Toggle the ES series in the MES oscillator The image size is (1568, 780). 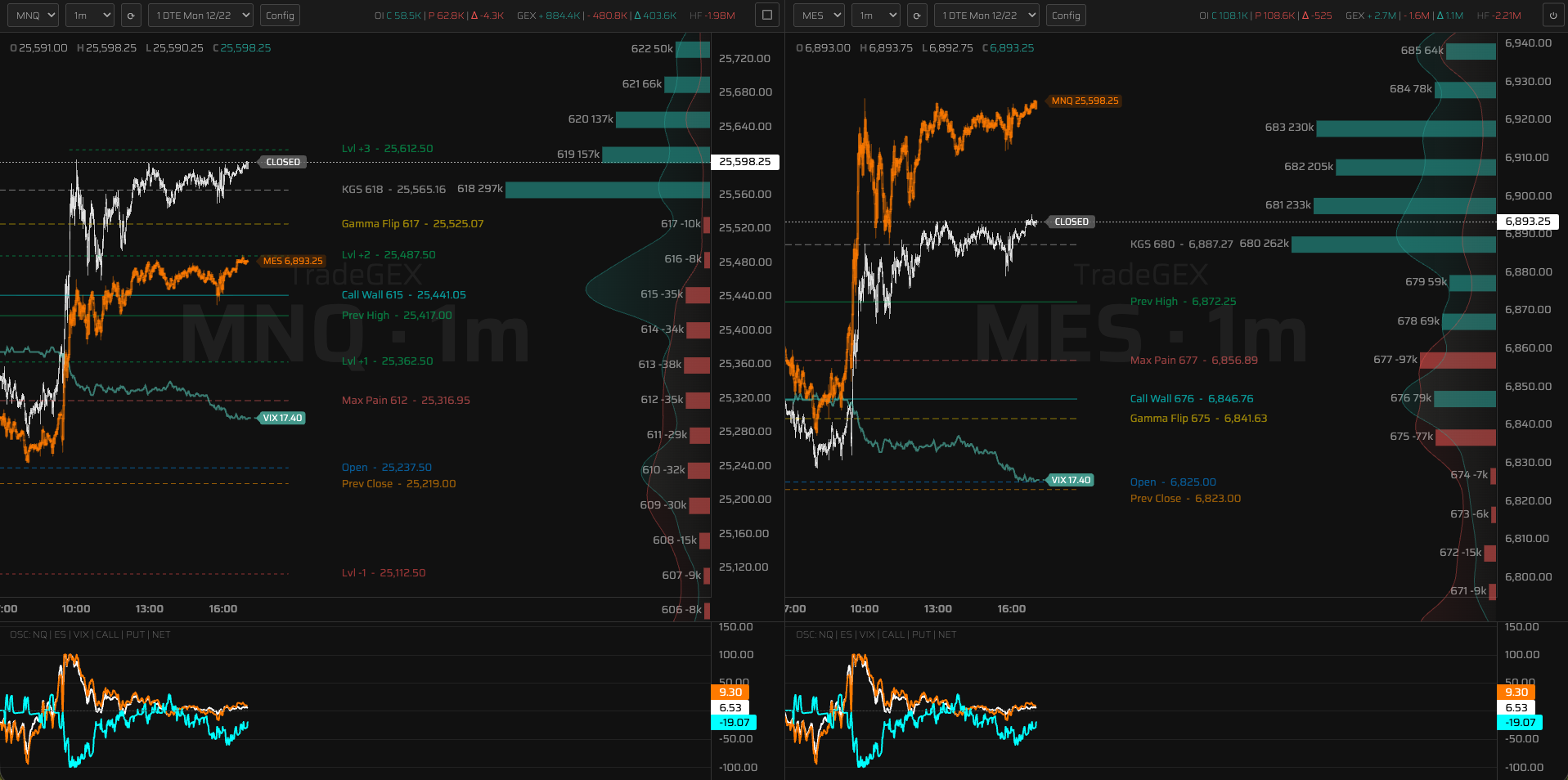pos(846,634)
